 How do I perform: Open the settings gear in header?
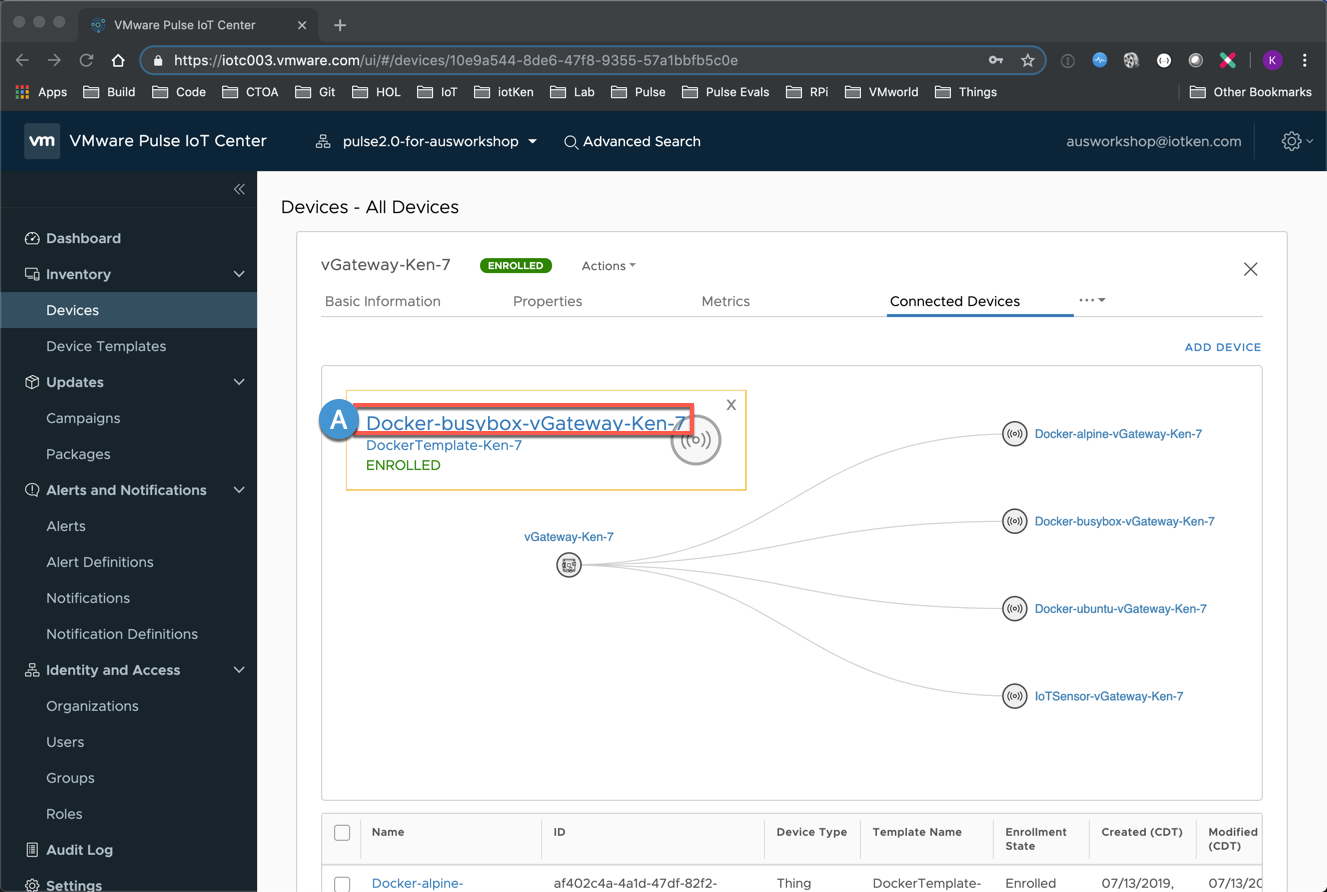(x=1292, y=142)
